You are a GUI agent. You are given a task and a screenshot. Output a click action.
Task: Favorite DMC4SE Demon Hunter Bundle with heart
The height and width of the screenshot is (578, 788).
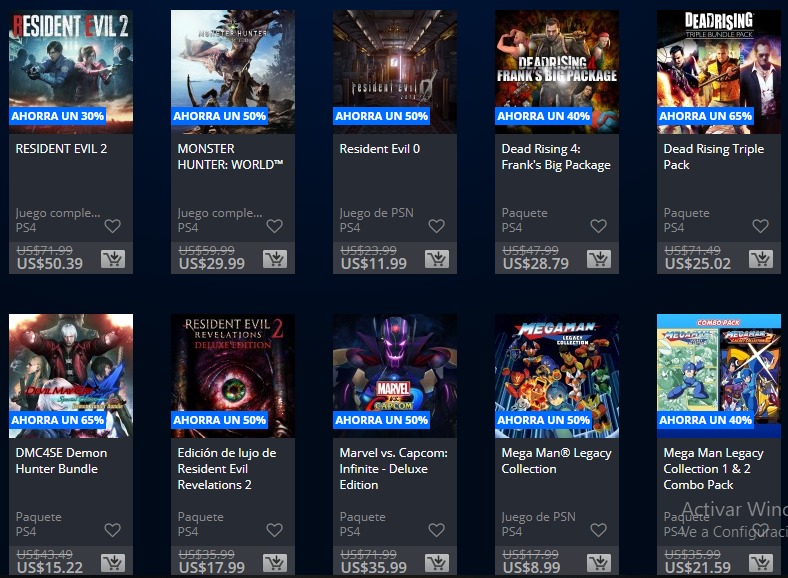[113, 530]
